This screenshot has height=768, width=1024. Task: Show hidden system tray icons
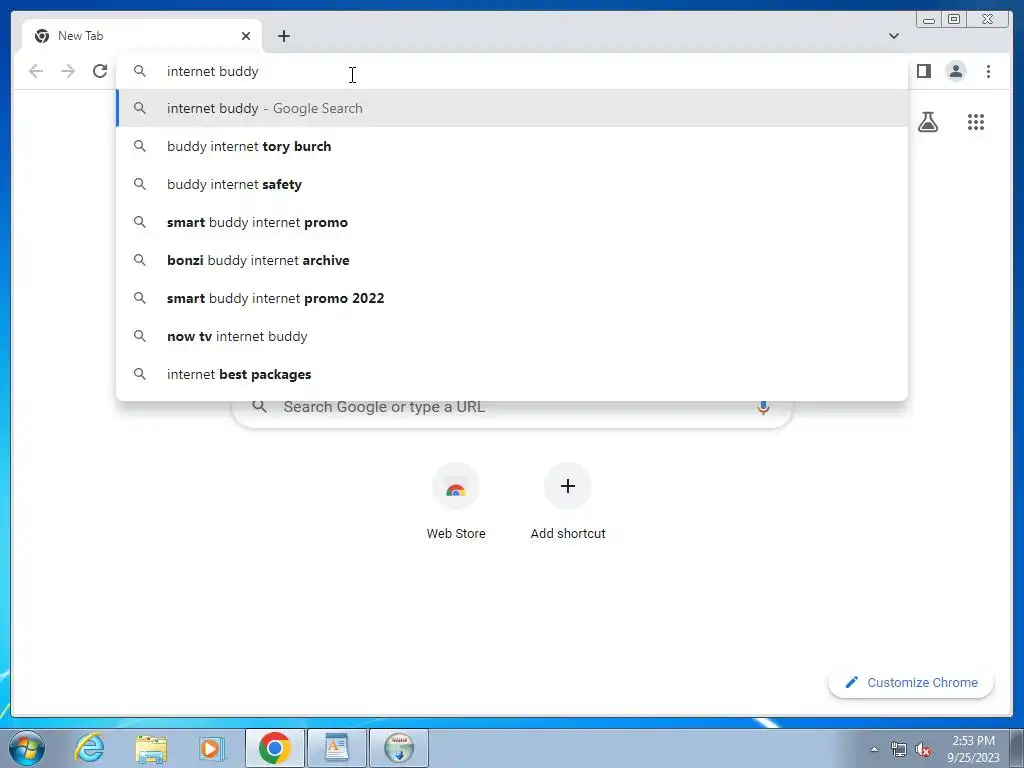(x=874, y=749)
